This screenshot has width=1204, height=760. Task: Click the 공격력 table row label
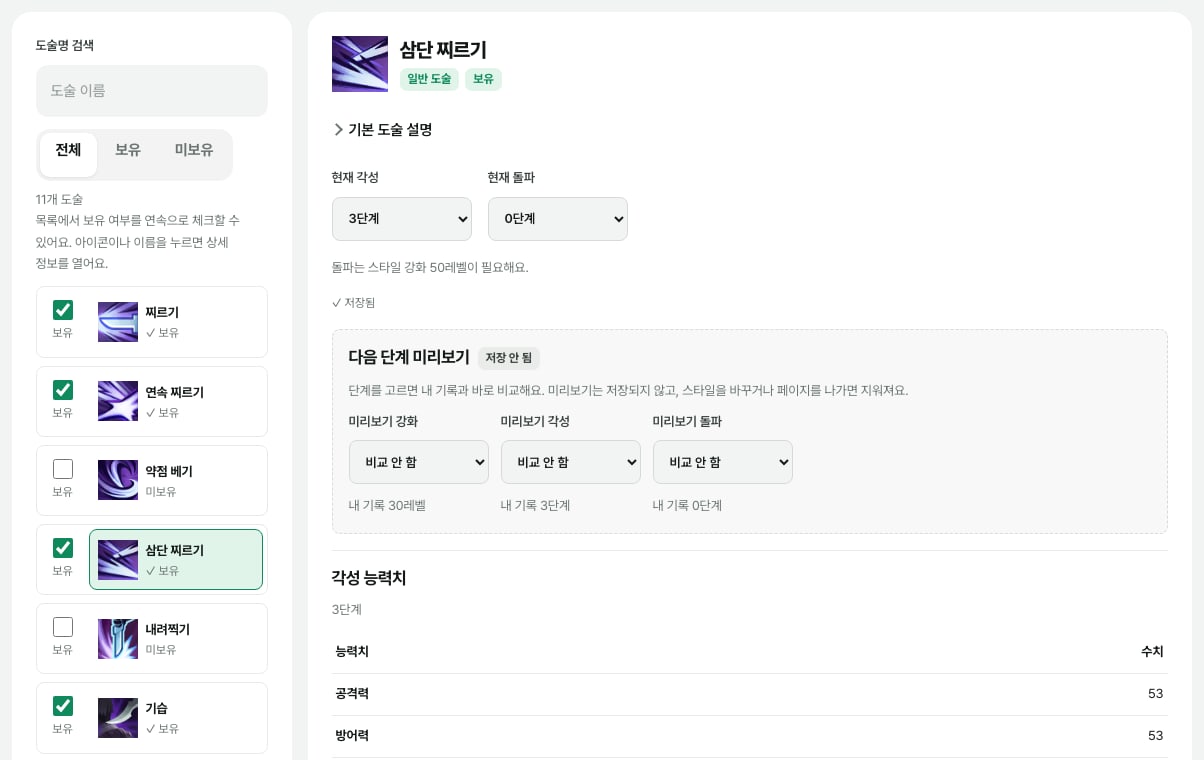(x=352, y=694)
